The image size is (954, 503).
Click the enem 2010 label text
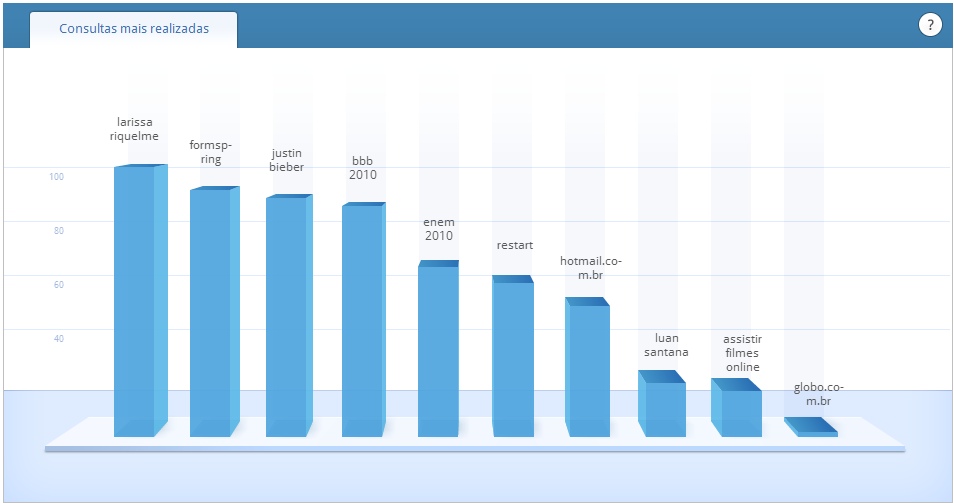tap(438, 229)
